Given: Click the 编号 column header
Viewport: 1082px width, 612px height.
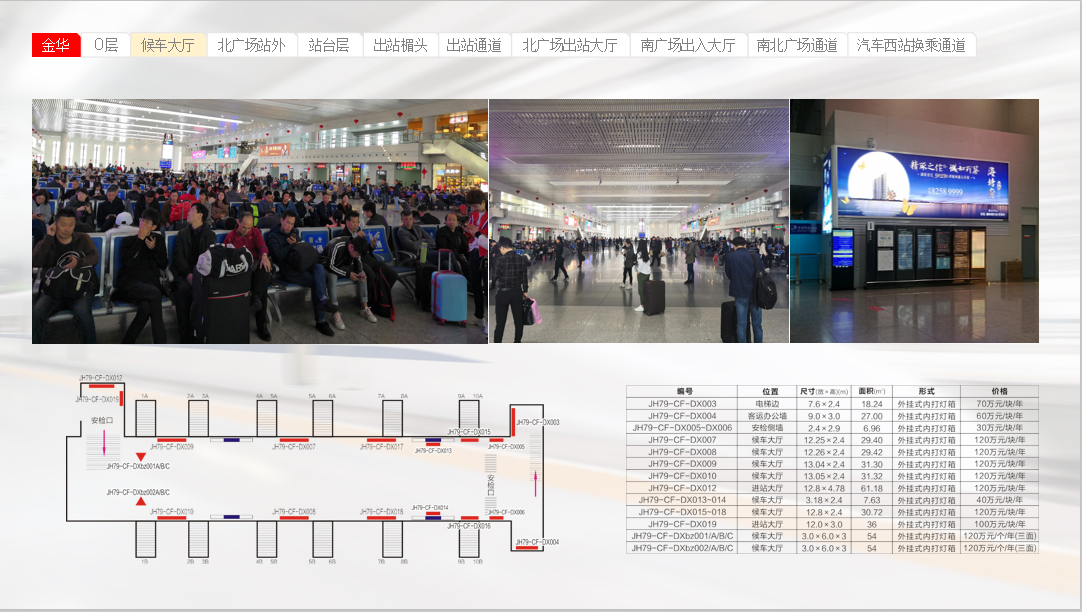Looking at the screenshot, I should [x=682, y=391].
